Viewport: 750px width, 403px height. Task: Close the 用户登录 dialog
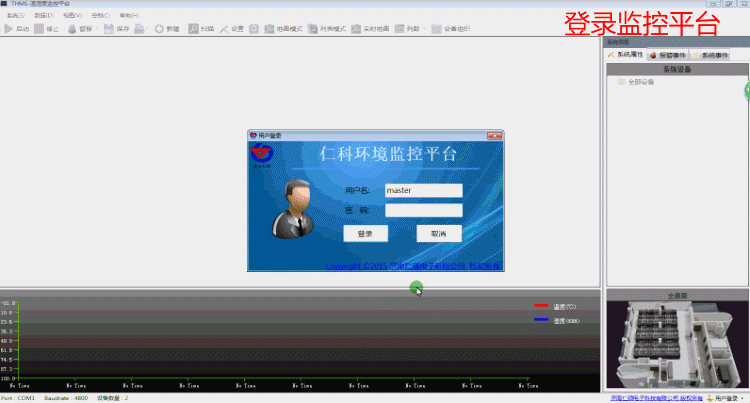(x=494, y=136)
